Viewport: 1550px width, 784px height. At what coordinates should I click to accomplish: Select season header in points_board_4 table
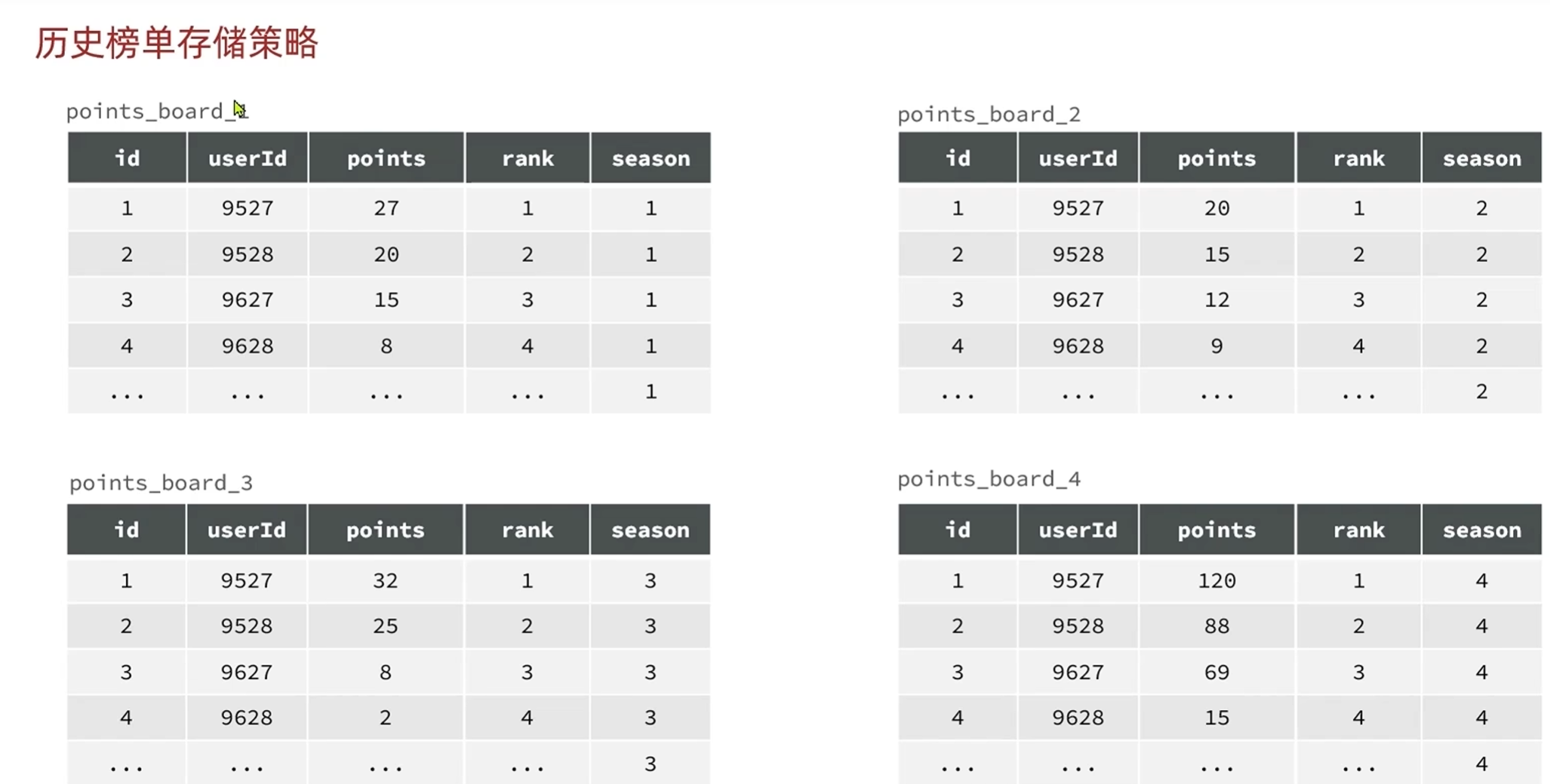(x=1481, y=530)
